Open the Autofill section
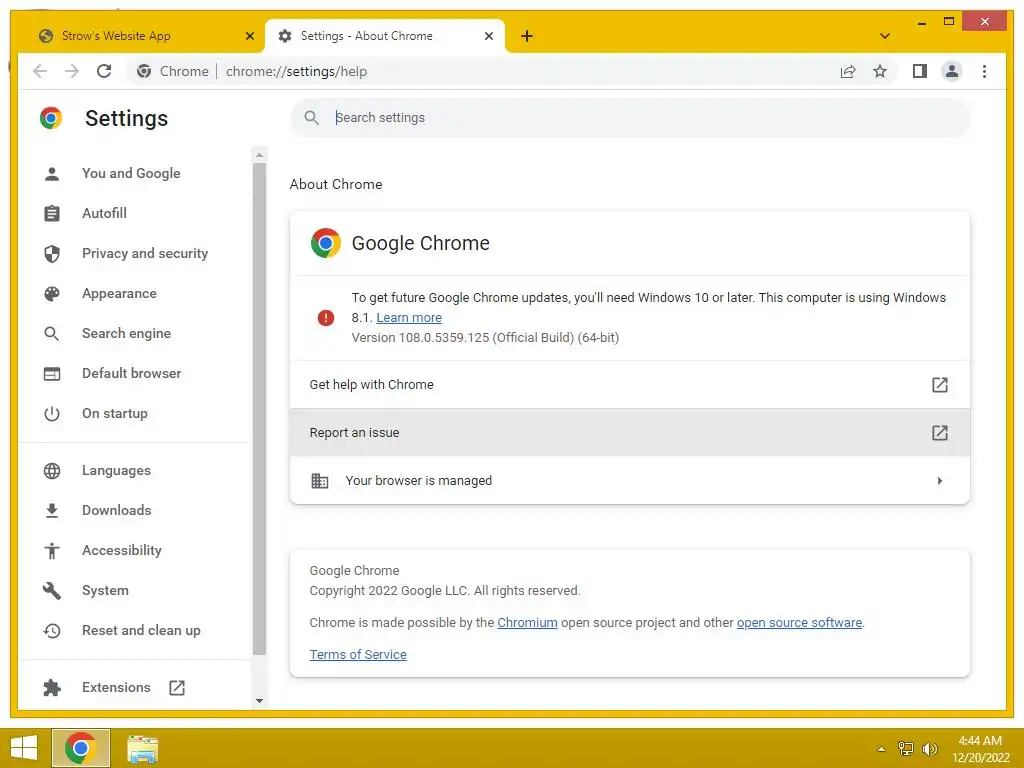Viewport: 1024px width, 768px height. tap(104, 213)
